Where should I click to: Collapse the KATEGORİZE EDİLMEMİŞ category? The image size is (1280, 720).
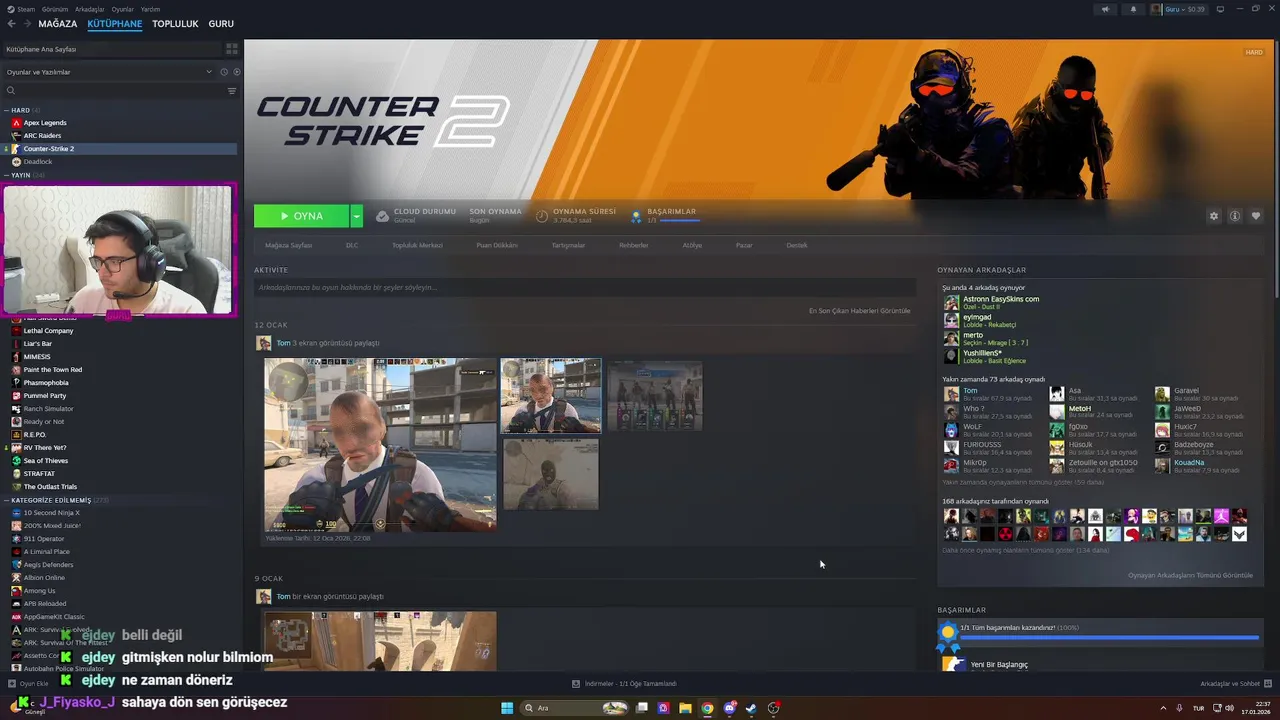point(7,500)
